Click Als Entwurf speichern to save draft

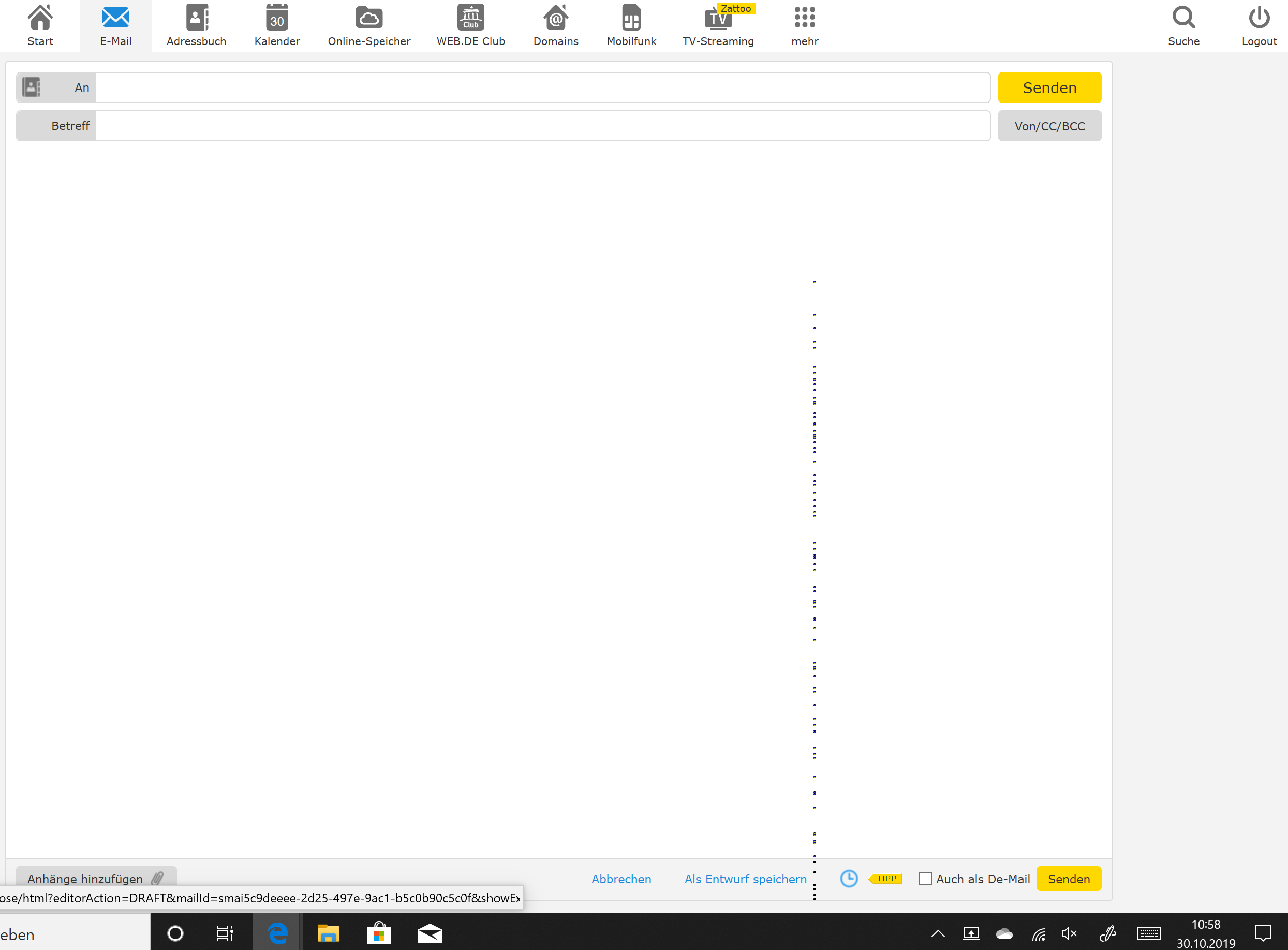744,878
